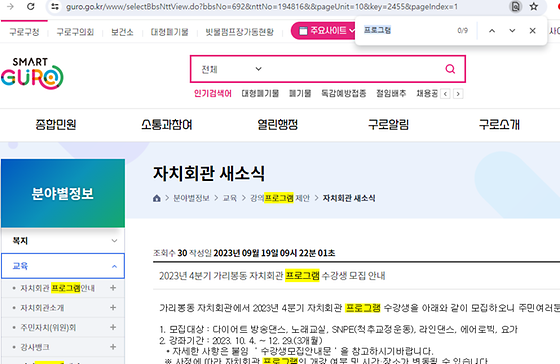Expand 강사뱅크 with plus icon
Screen dimensions: 560x364
113,347
